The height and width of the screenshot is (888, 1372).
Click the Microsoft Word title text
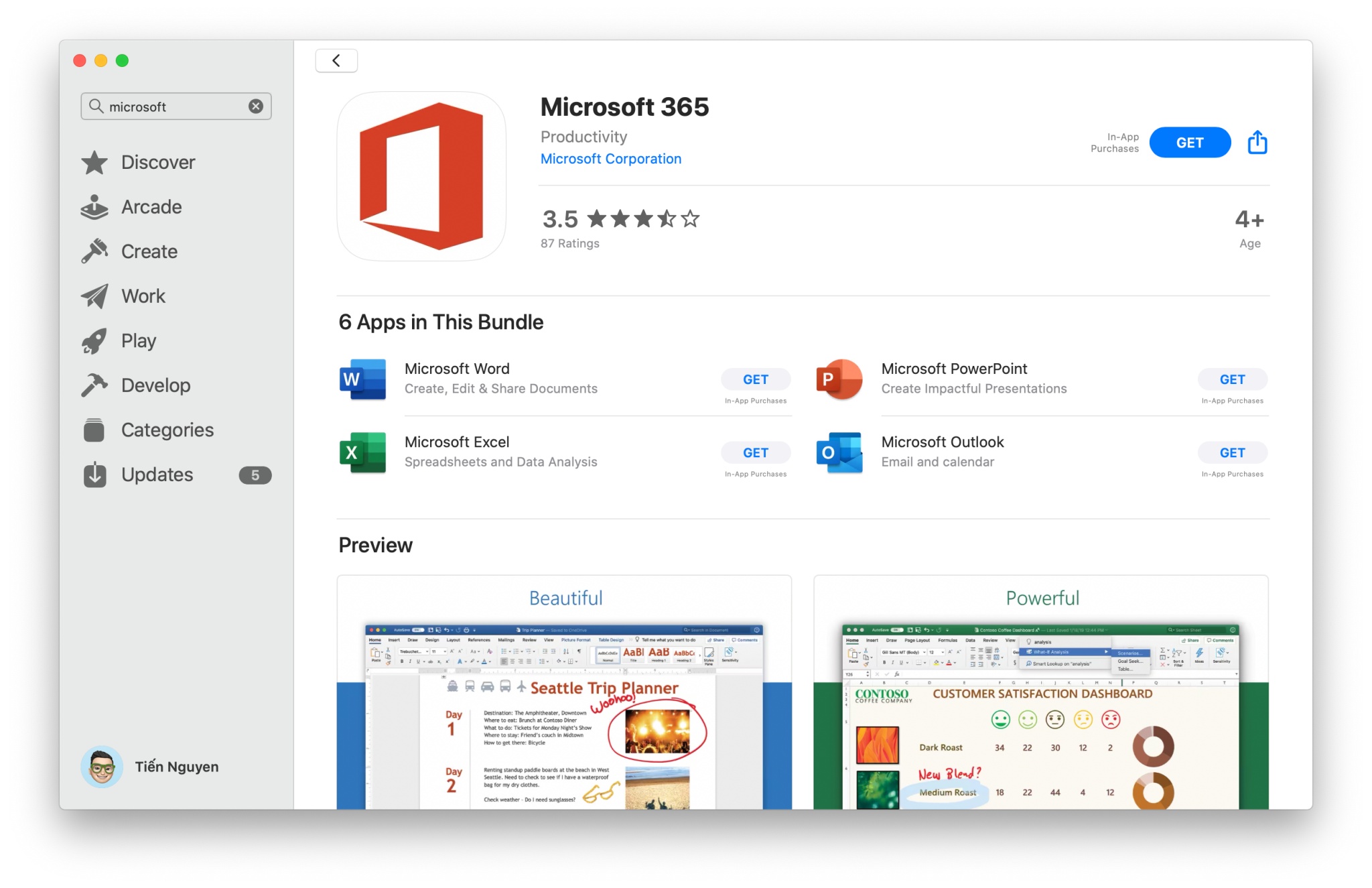(457, 369)
